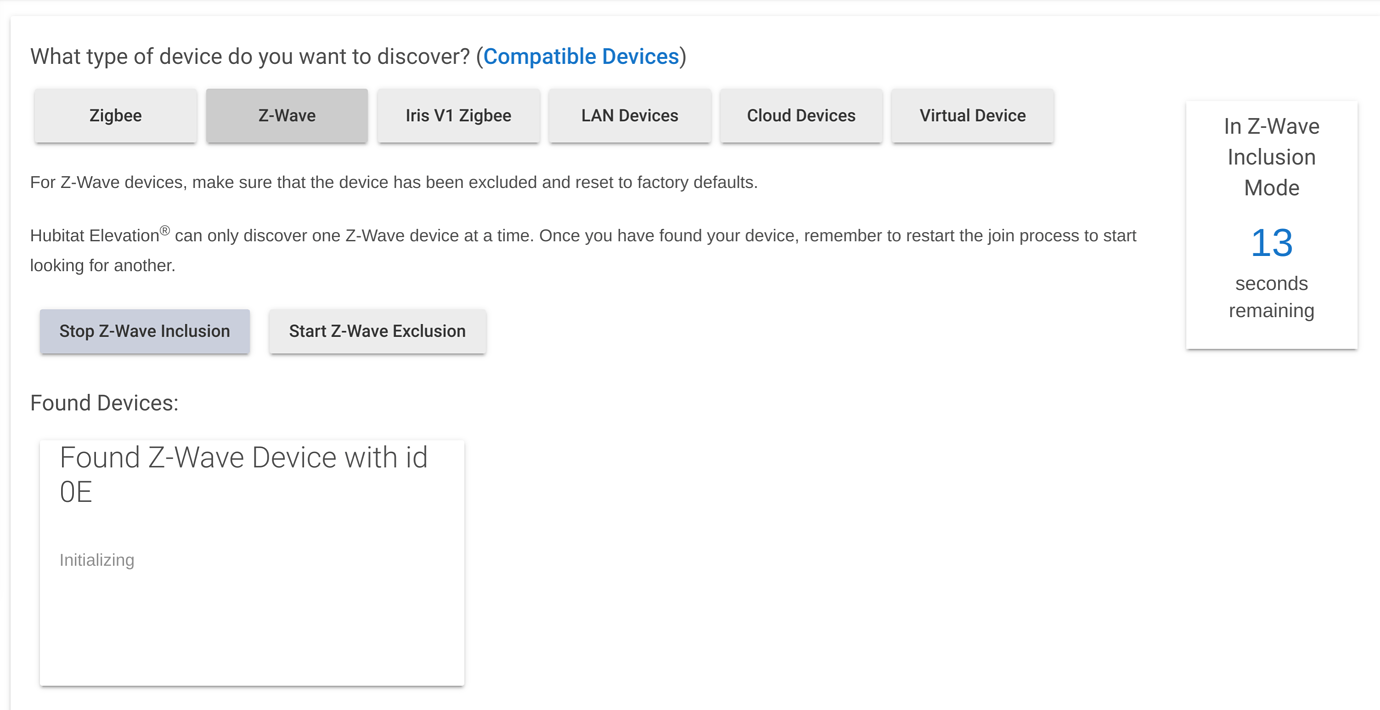The width and height of the screenshot is (1380, 710).
Task: Click the Found Devices heading
Action: tap(104, 403)
